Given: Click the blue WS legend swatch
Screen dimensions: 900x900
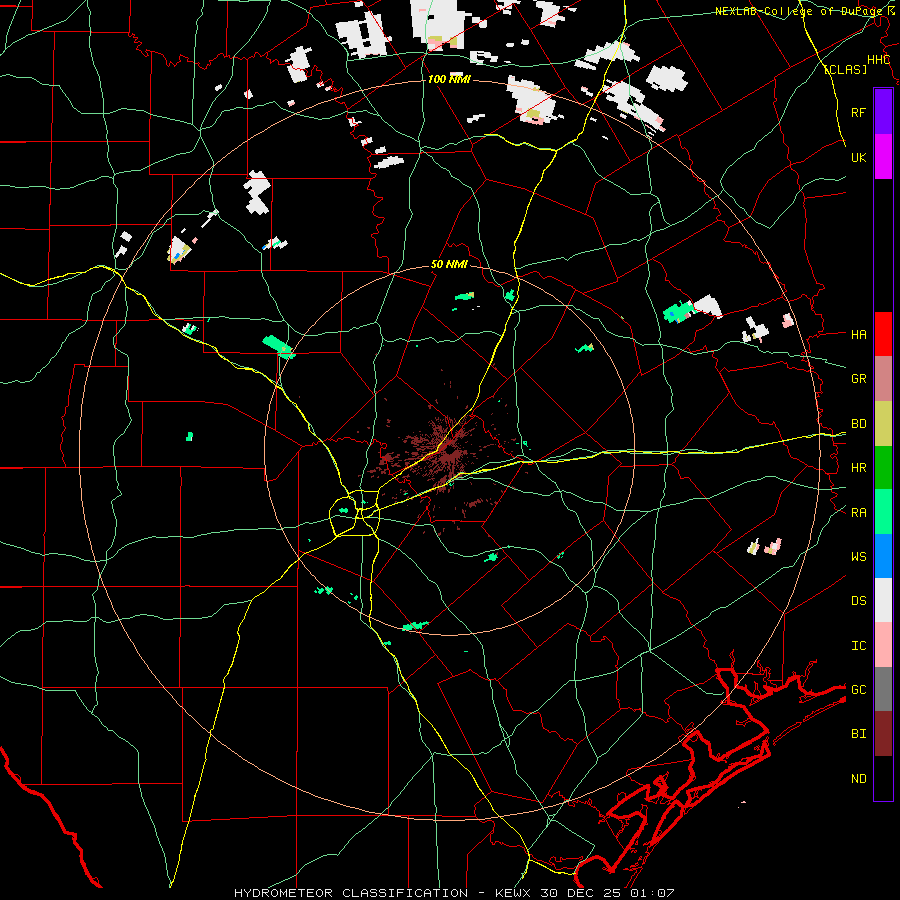Looking at the screenshot, I should pyautogui.click(x=883, y=556).
